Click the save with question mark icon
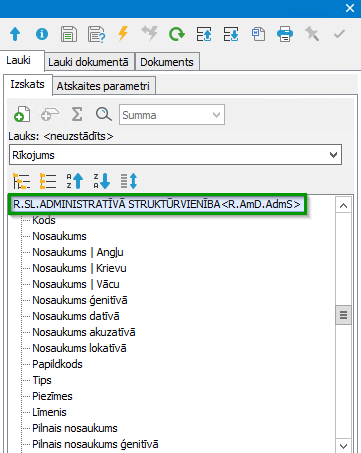 point(96,34)
